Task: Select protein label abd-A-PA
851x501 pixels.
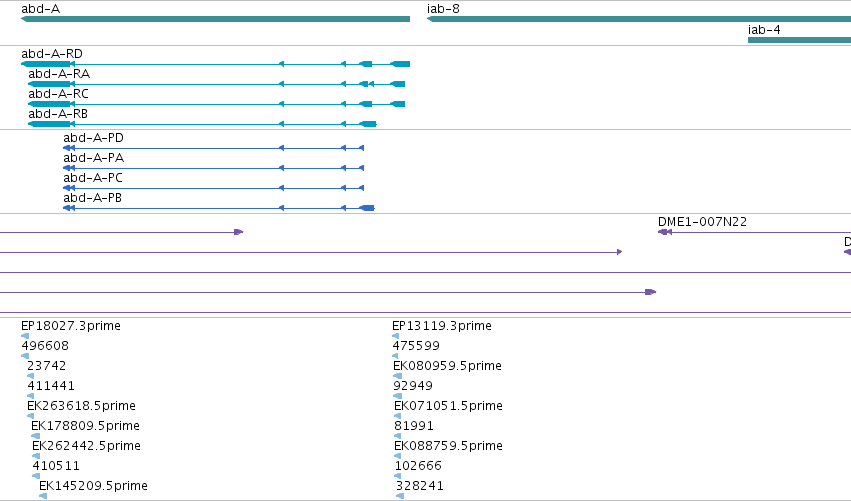Action: pos(93,158)
